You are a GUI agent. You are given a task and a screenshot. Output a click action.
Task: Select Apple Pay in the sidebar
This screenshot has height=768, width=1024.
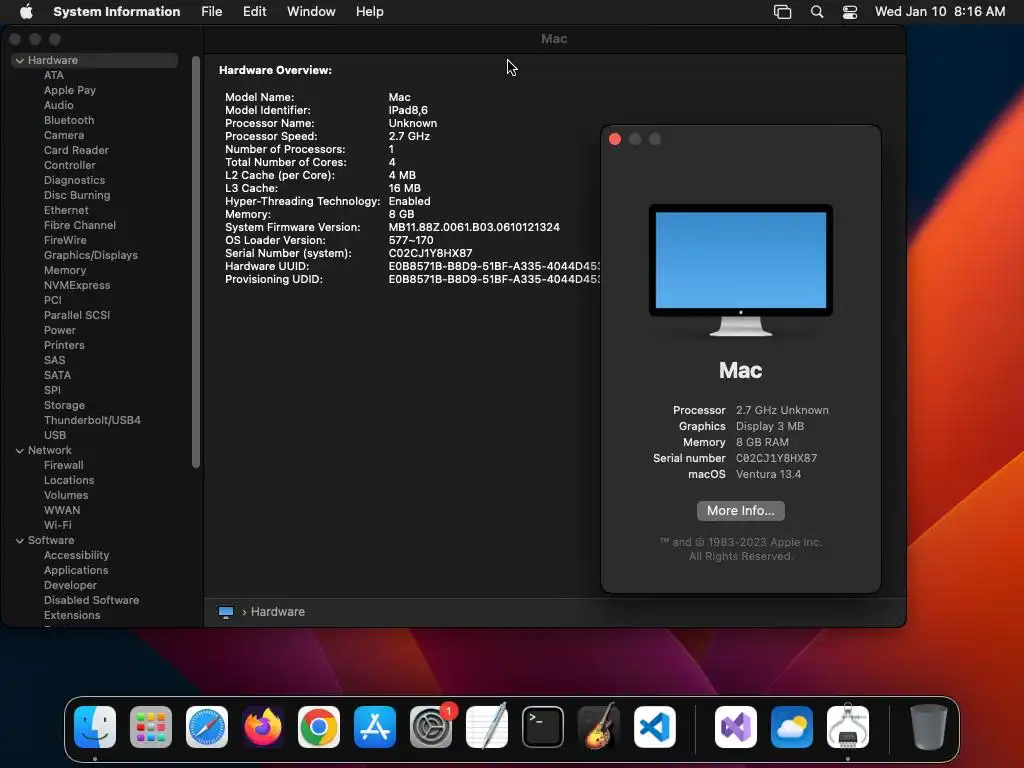tap(70, 90)
